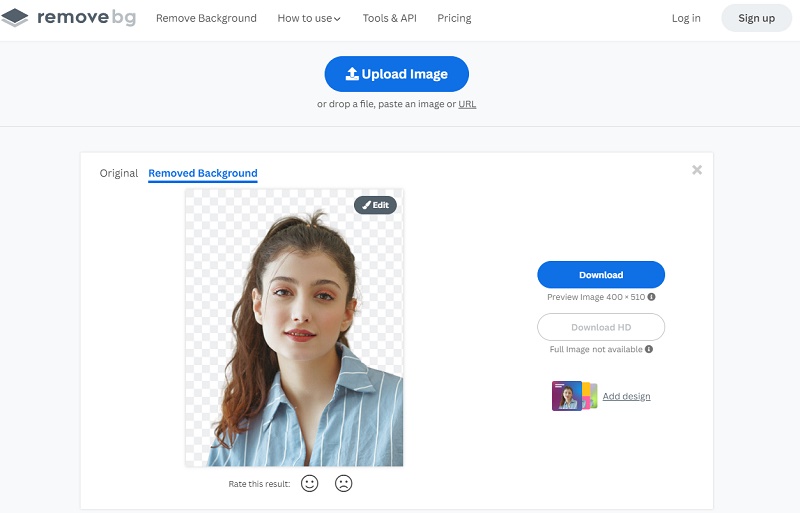Image resolution: width=800 pixels, height=513 pixels.
Task: Open the Remove Background nav link
Action: 206,18
